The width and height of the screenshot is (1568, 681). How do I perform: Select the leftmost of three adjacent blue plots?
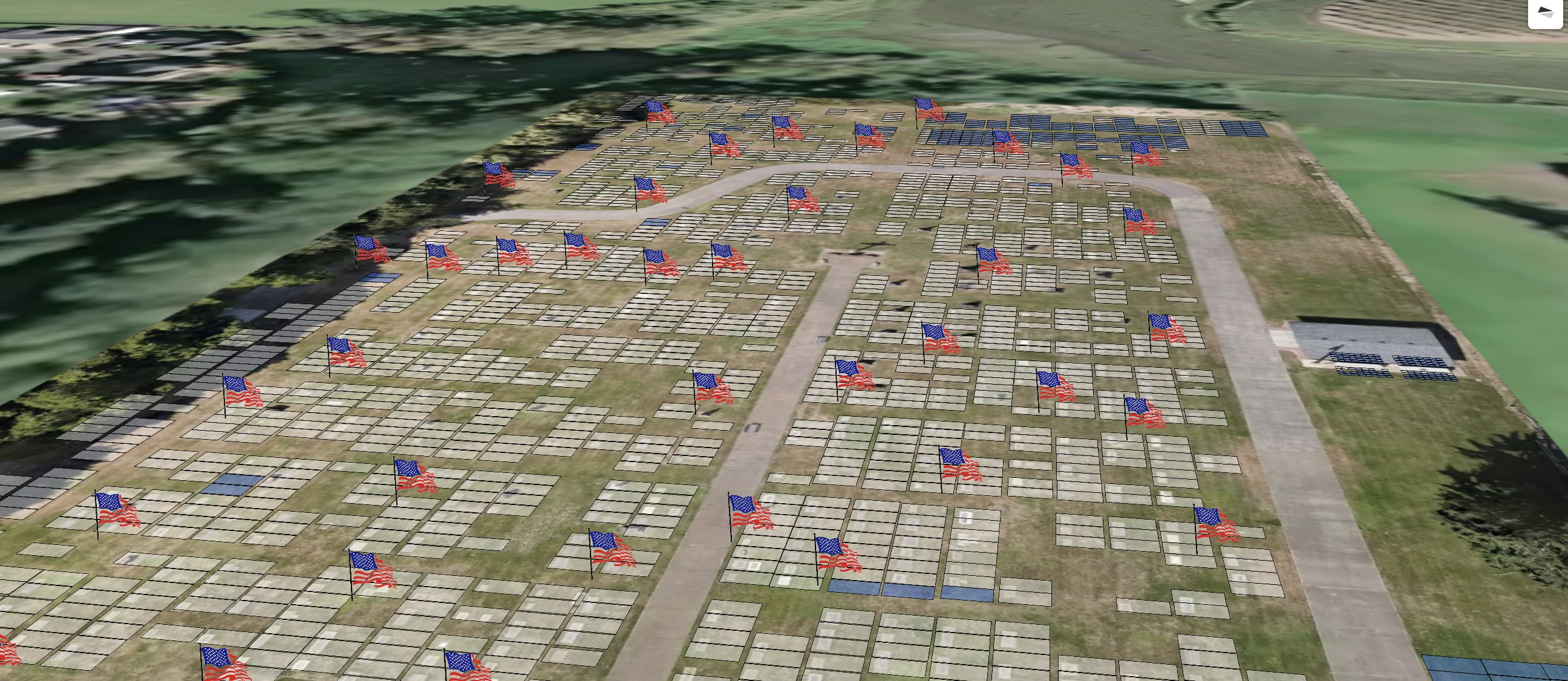(x=854, y=588)
